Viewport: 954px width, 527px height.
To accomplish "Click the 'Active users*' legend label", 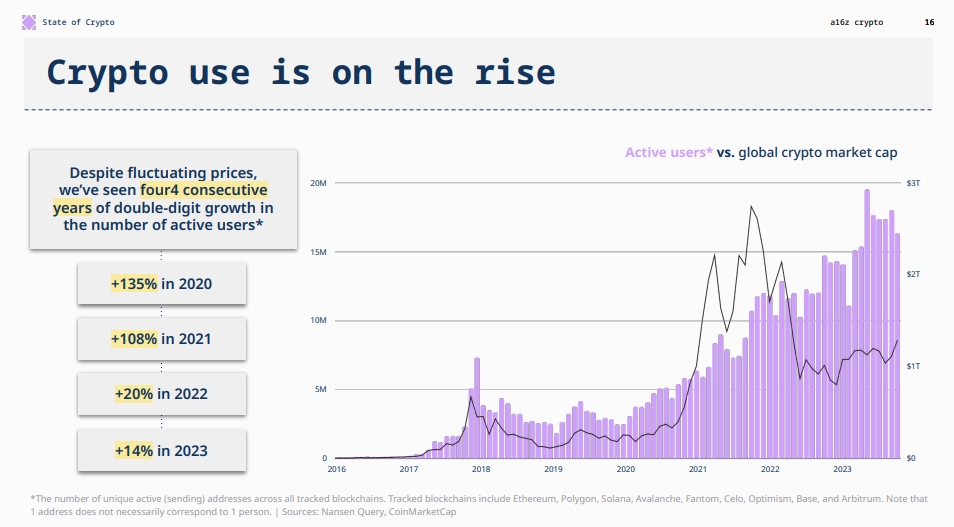I will [x=669, y=152].
